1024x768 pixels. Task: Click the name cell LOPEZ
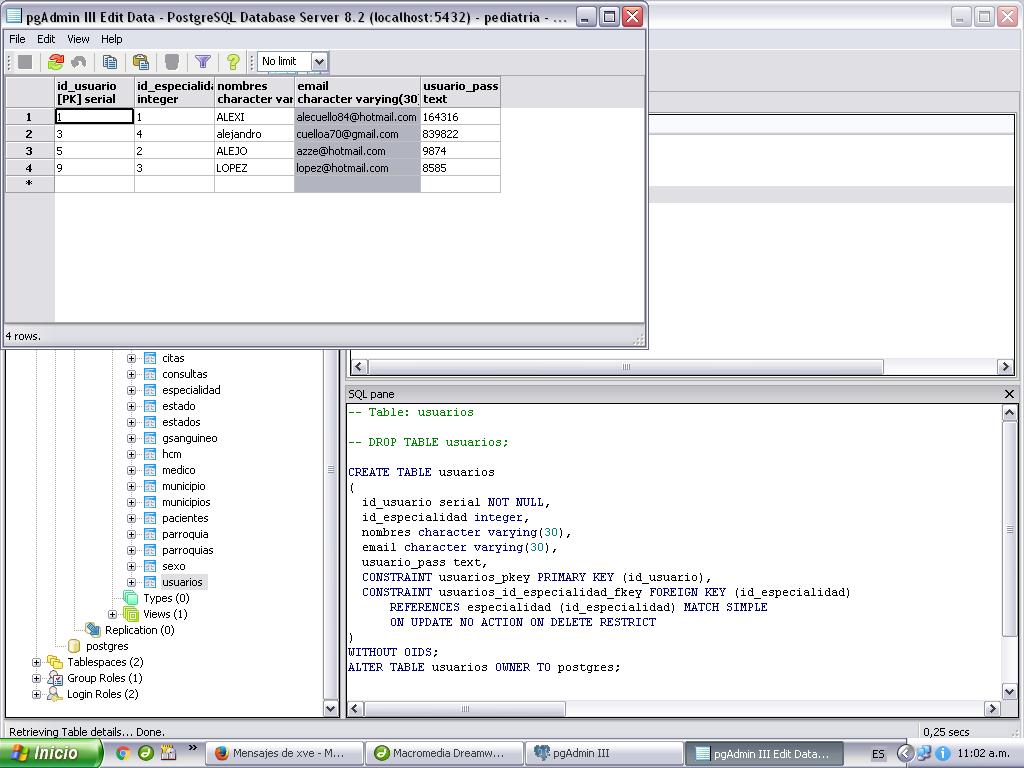pyautogui.click(x=254, y=168)
